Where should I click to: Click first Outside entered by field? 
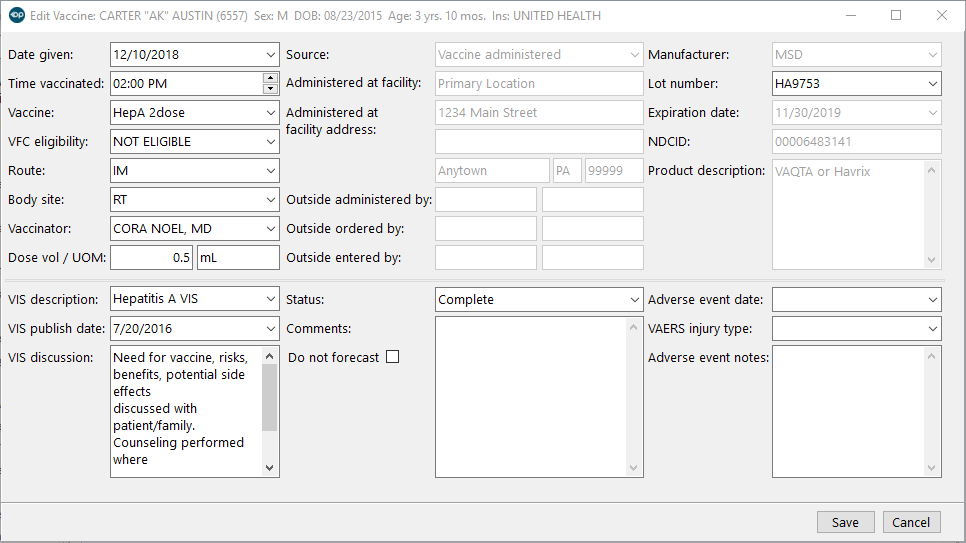(486, 258)
